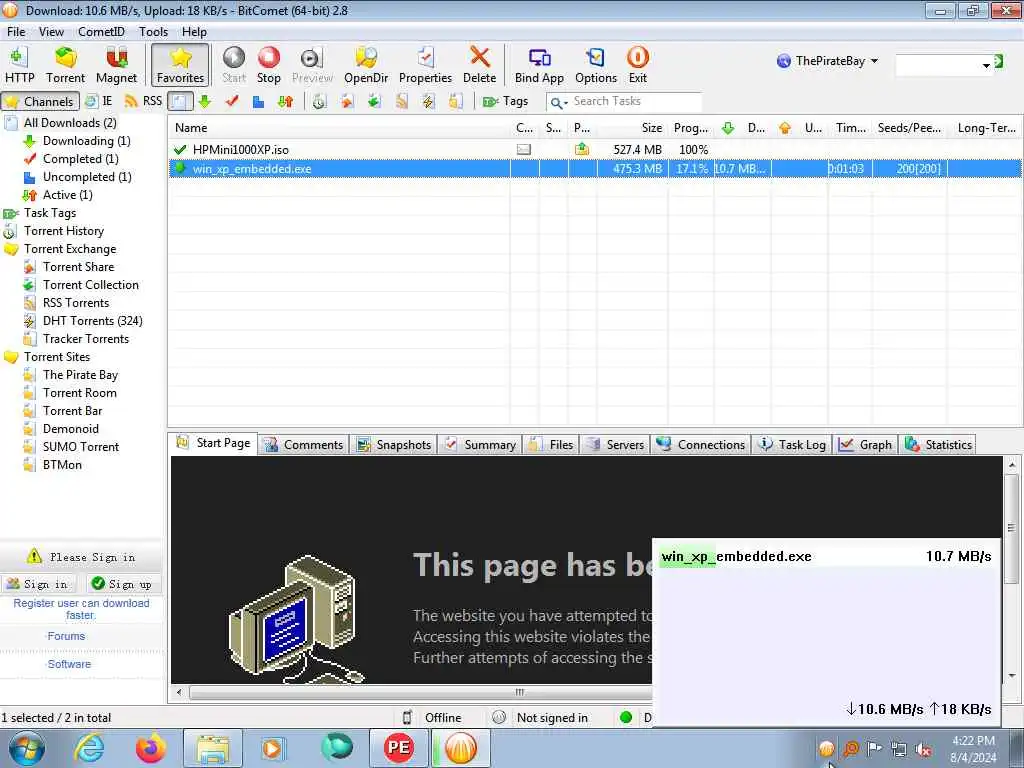Filter by downloading tasks green arrow icon
This screenshot has width=1024, height=768.
[x=205, y=101]
